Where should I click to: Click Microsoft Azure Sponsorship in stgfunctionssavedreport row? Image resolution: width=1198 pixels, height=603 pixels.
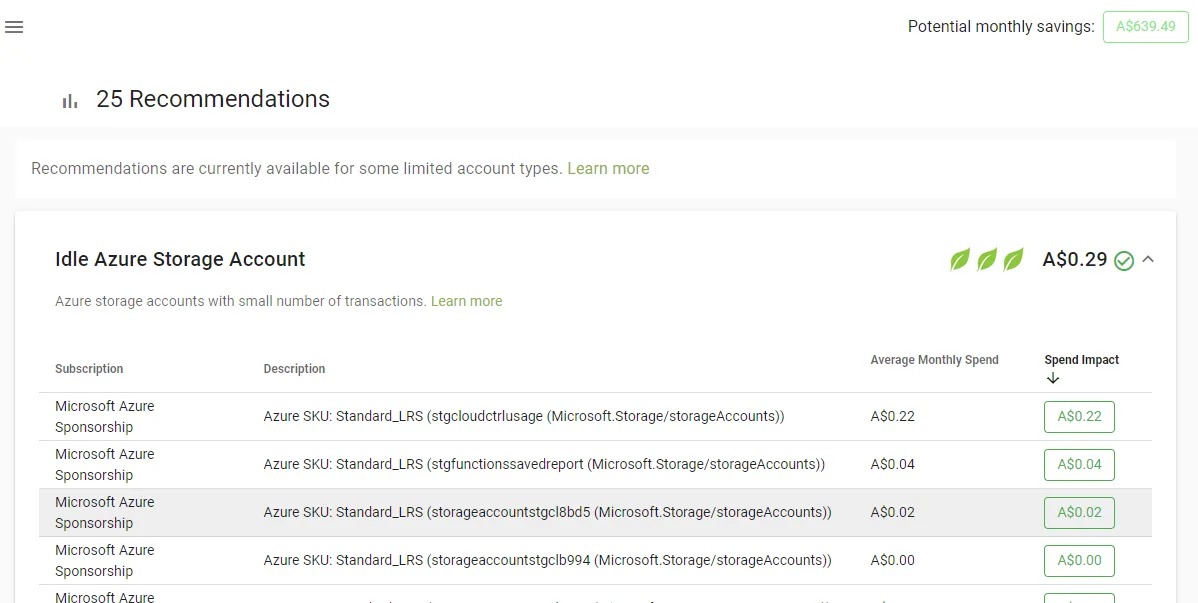coord(105,465)
